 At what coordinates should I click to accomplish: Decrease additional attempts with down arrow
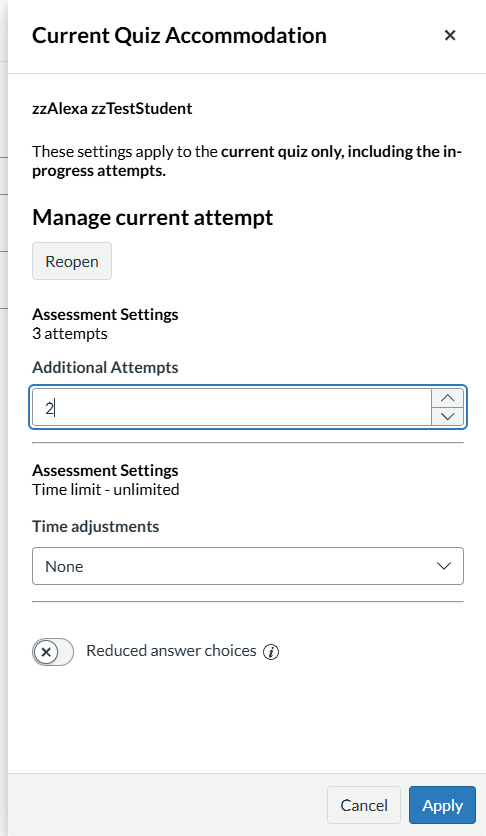[x=448, y=417]
